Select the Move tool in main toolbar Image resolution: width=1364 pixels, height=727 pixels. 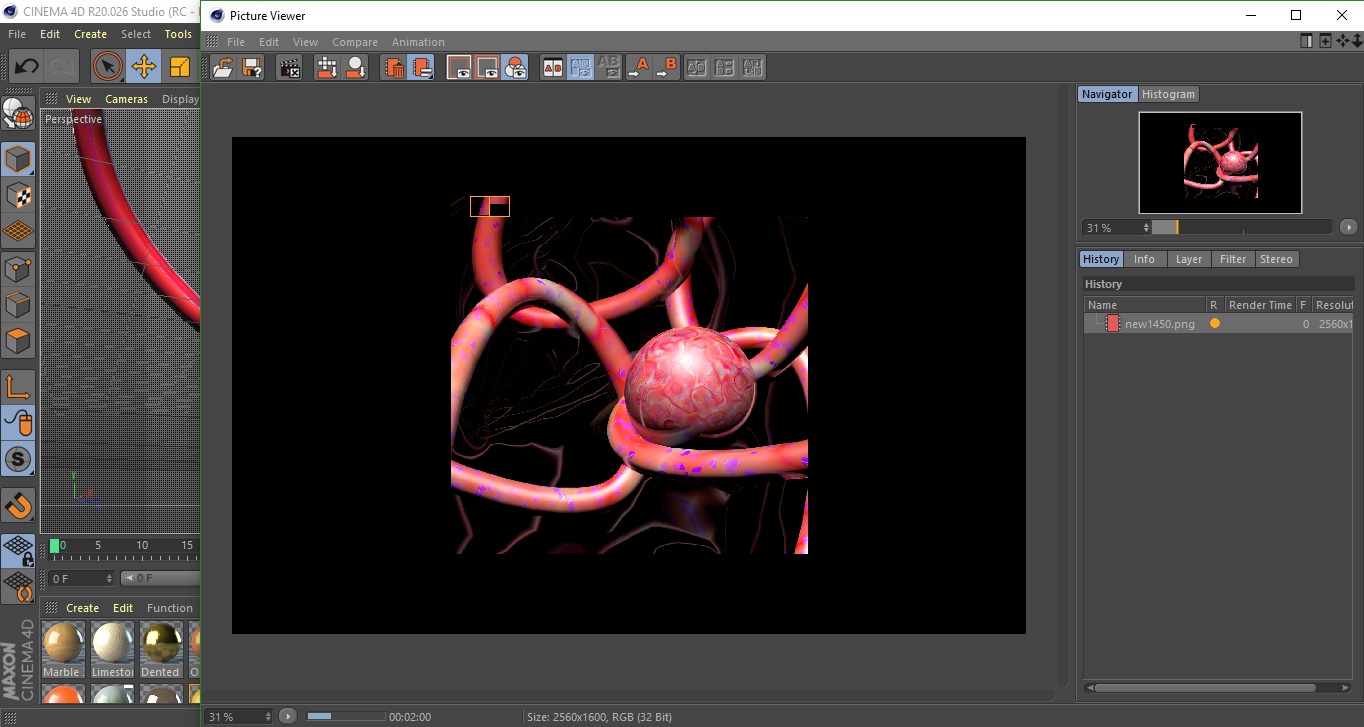[144, 67]
